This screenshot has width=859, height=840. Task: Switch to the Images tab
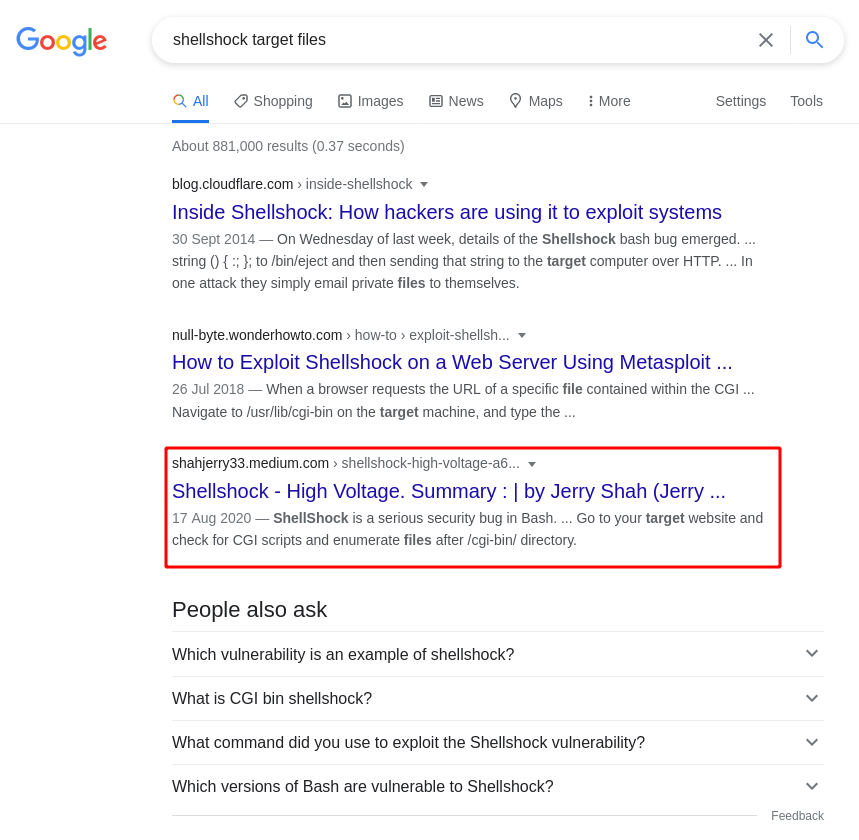(371, 101)
